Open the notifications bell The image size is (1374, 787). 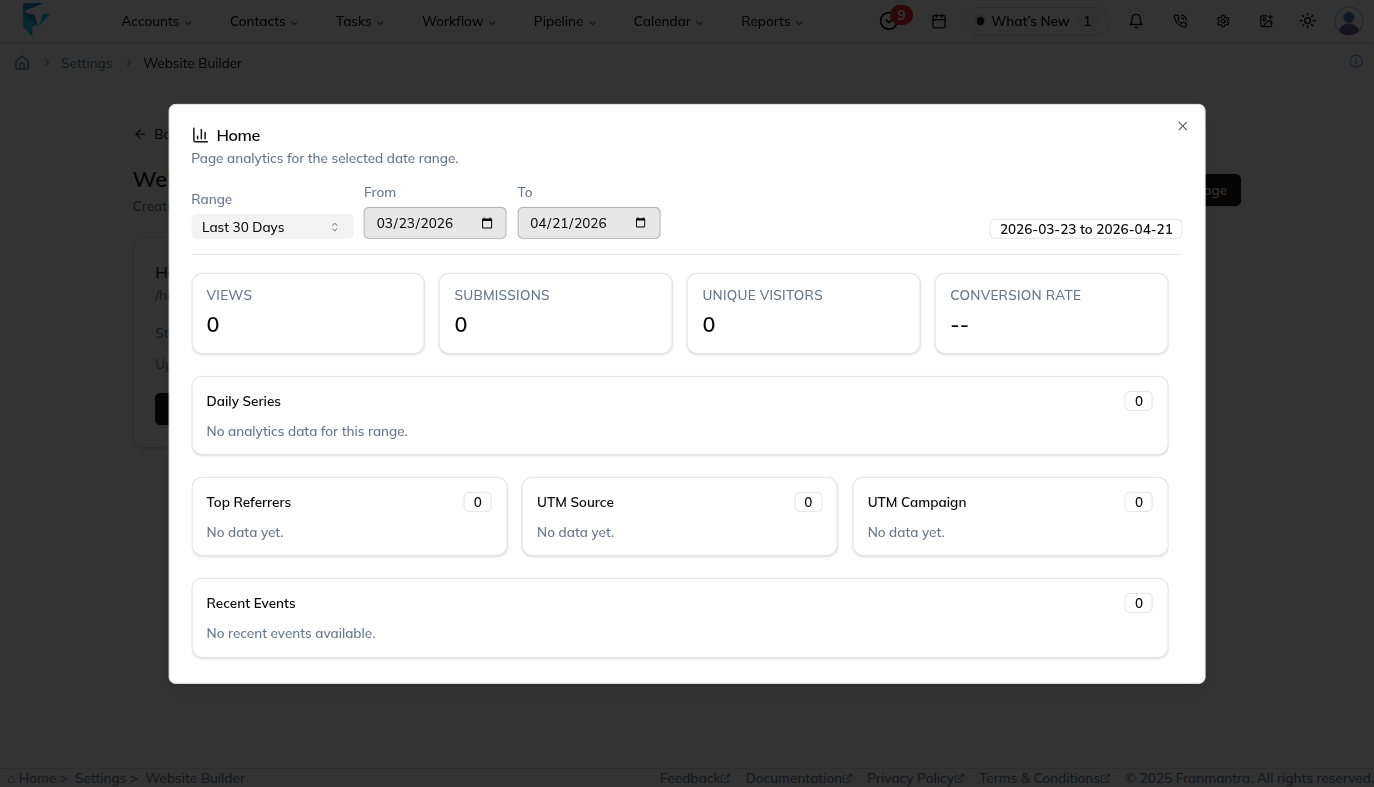[1136, 21]
